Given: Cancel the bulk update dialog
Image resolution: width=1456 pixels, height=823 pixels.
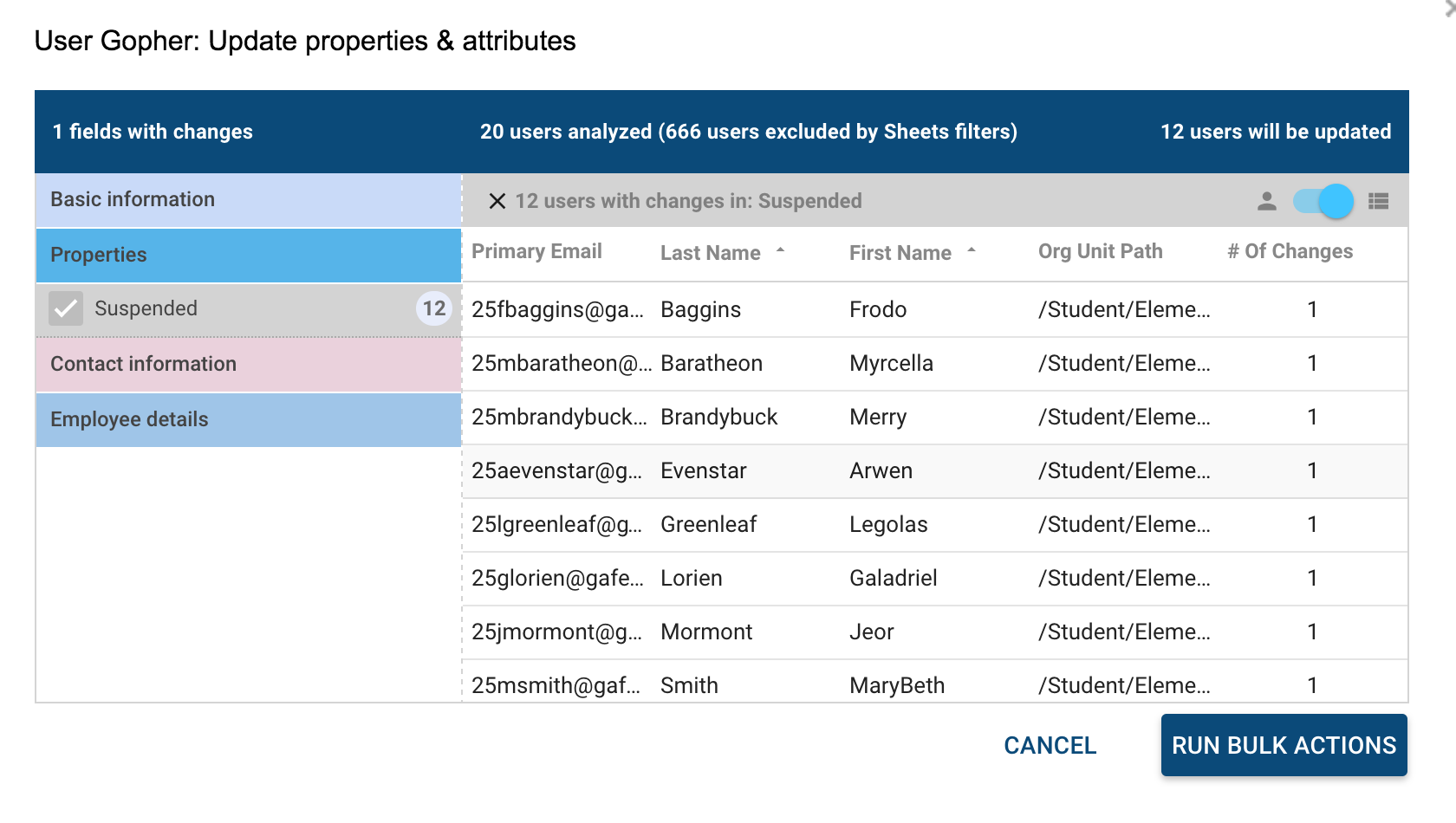Looking at the screenshot, I should 1050,746.
